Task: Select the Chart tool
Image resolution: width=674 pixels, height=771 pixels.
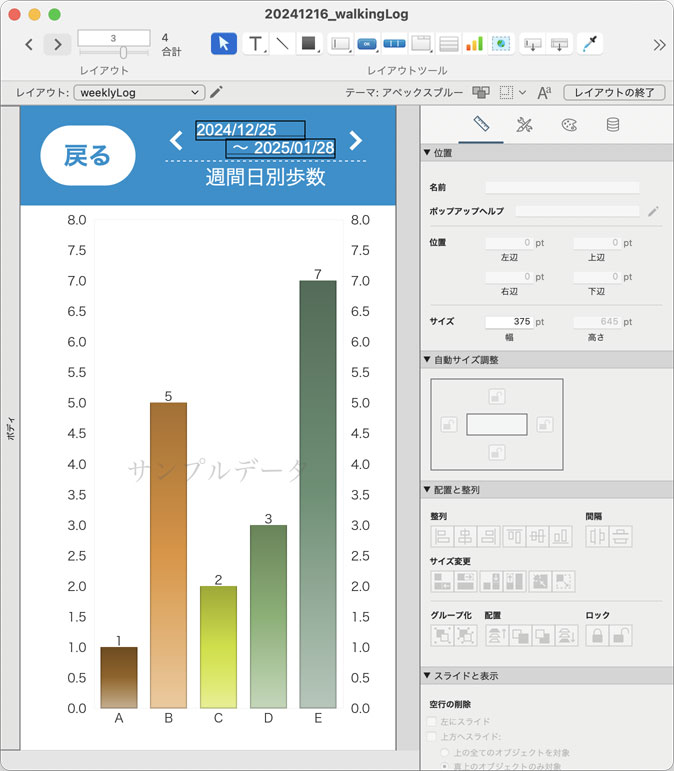Action: coord(474,44)
